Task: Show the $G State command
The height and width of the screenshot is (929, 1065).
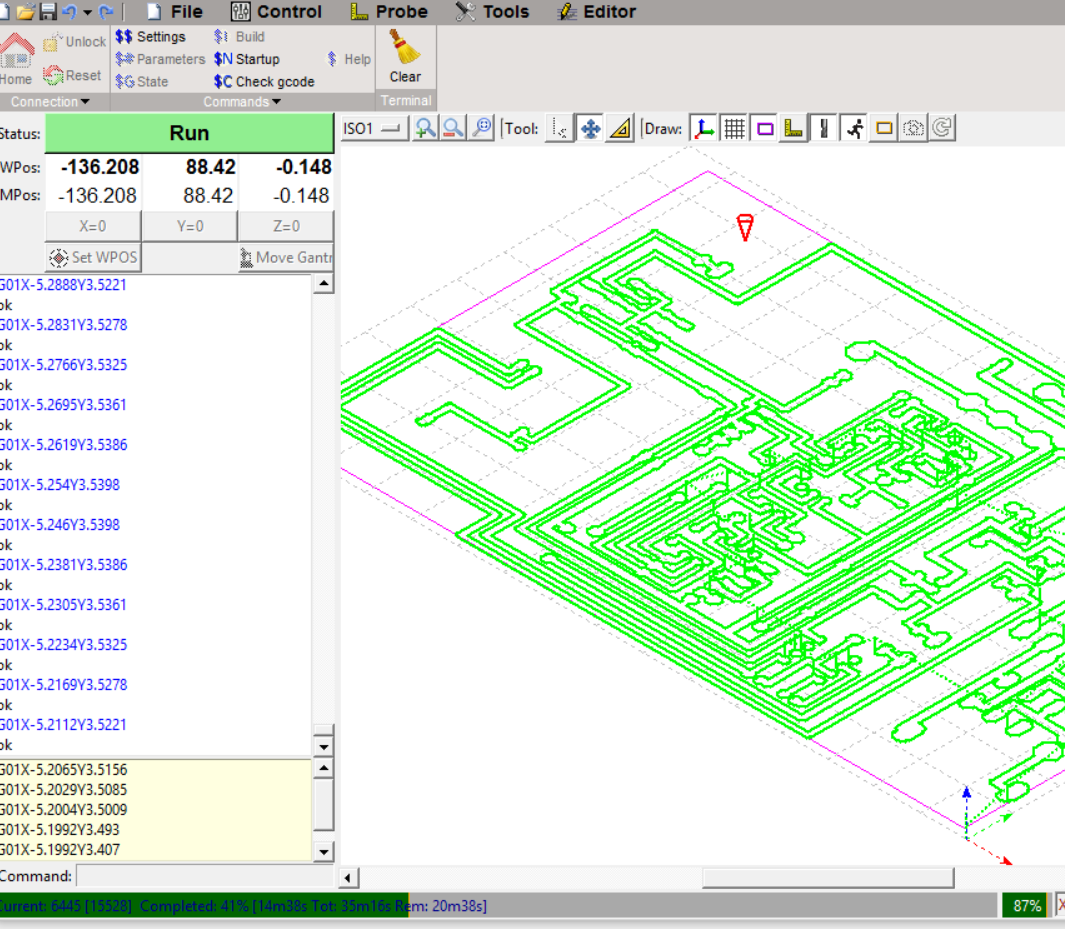Action: [142, 81]
